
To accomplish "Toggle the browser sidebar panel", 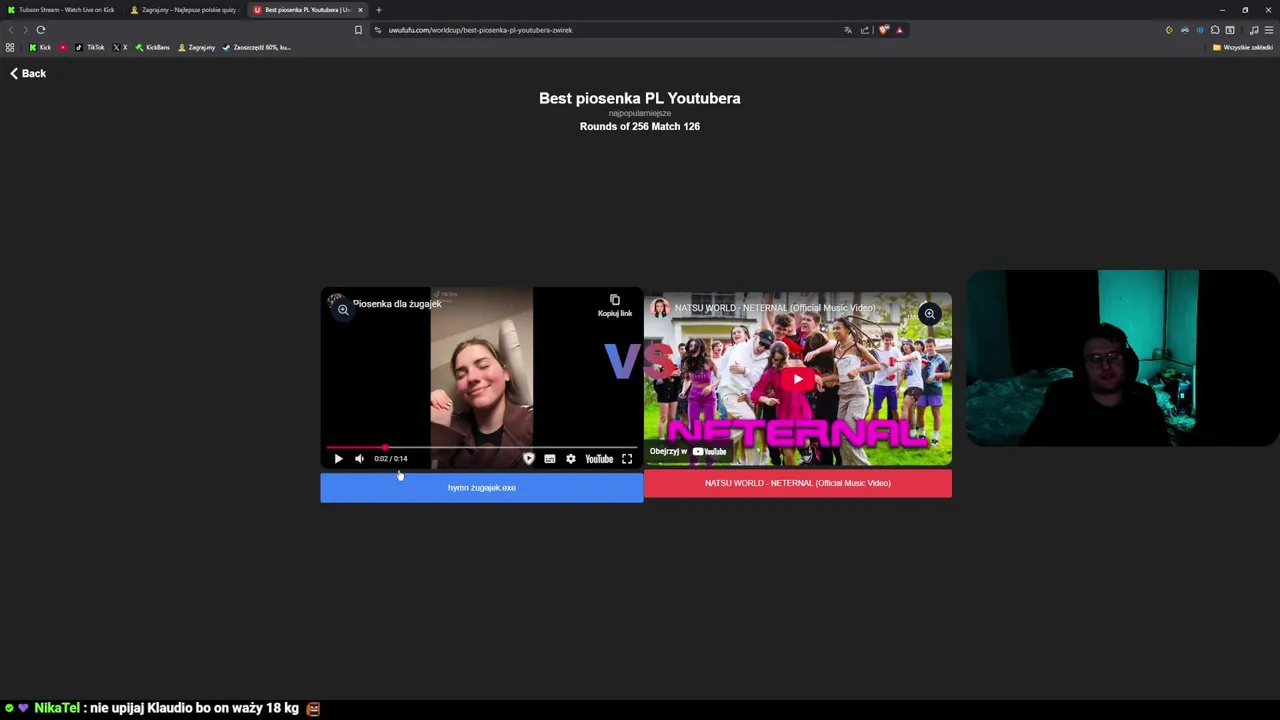I will tap(1230, 30).
